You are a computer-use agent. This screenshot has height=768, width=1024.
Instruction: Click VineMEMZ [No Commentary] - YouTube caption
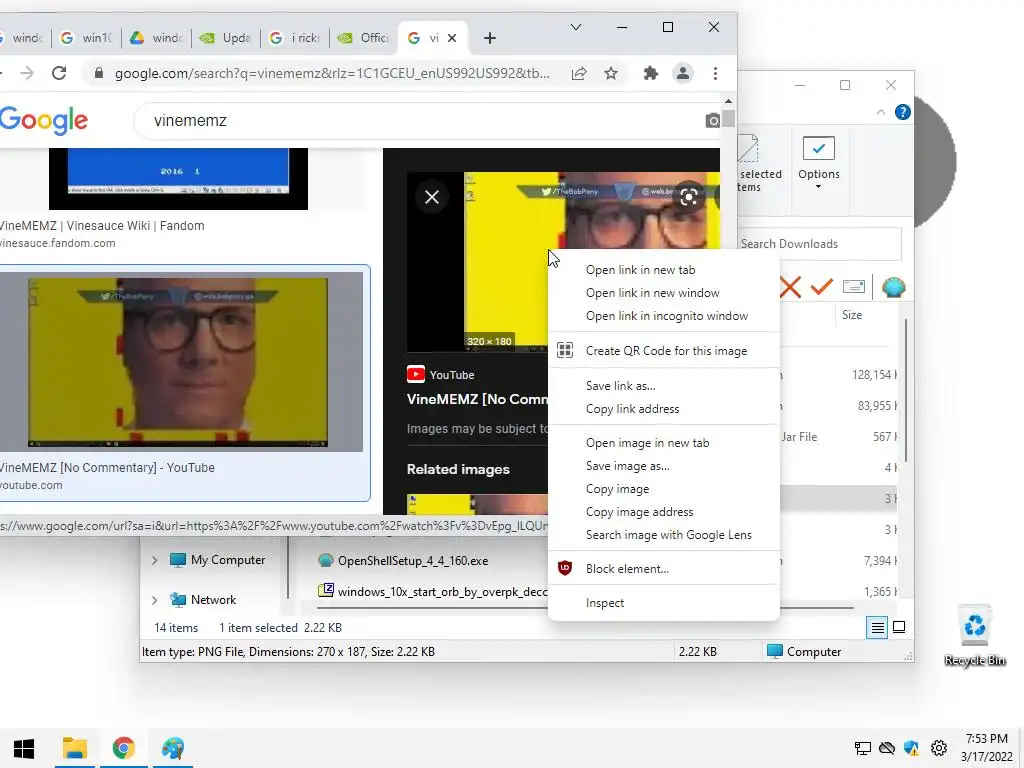click(x=107, y=468)
